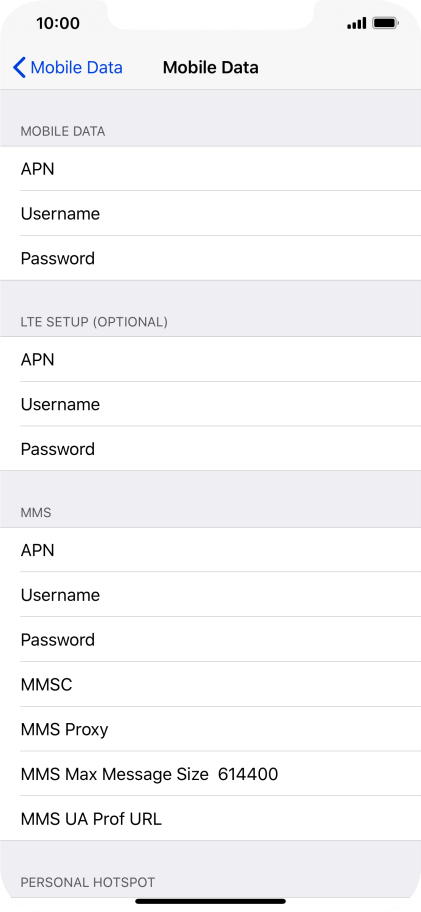Image resolution: width=421 pixels, height=912 pixels.
Task: Tap the home indicator bar
Action: (x=210, y=902)
